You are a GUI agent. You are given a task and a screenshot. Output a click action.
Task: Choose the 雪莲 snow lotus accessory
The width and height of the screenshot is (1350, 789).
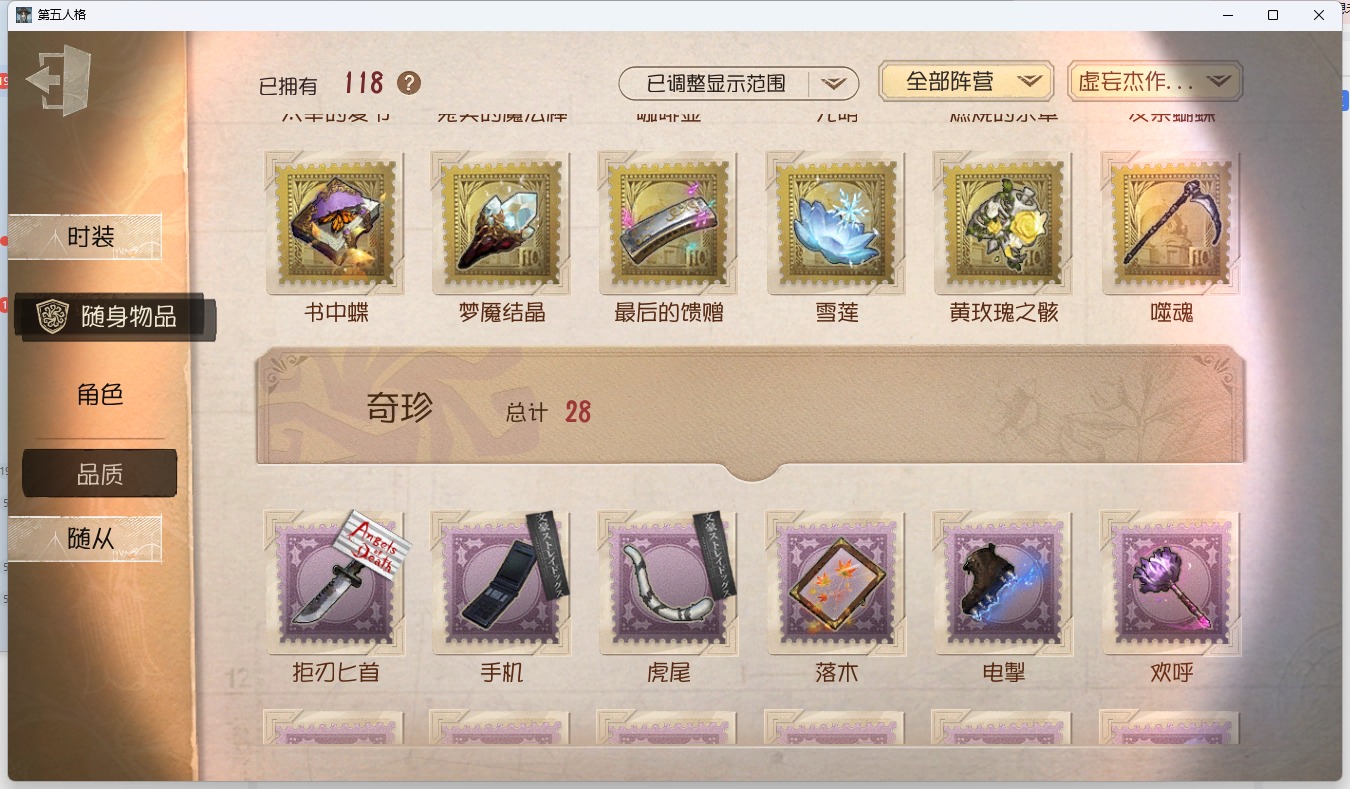point(836,224)
